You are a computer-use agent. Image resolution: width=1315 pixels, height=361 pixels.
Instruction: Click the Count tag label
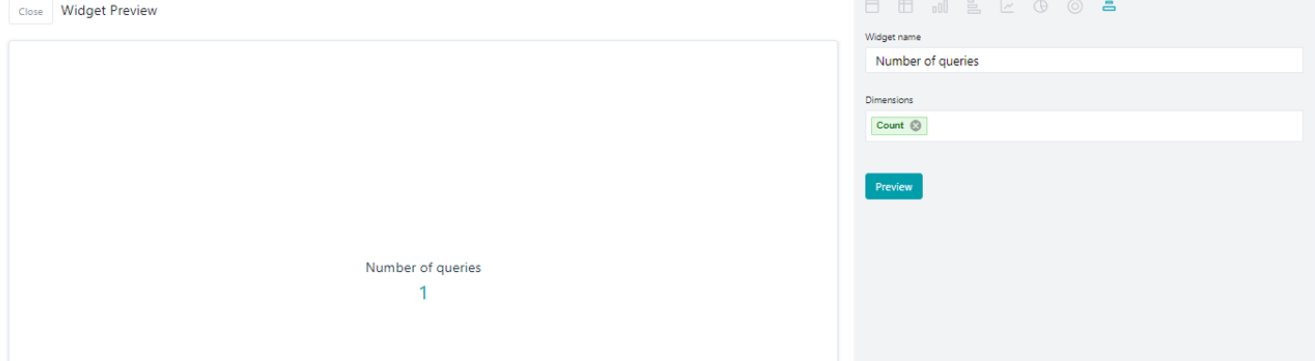[890, 126]
